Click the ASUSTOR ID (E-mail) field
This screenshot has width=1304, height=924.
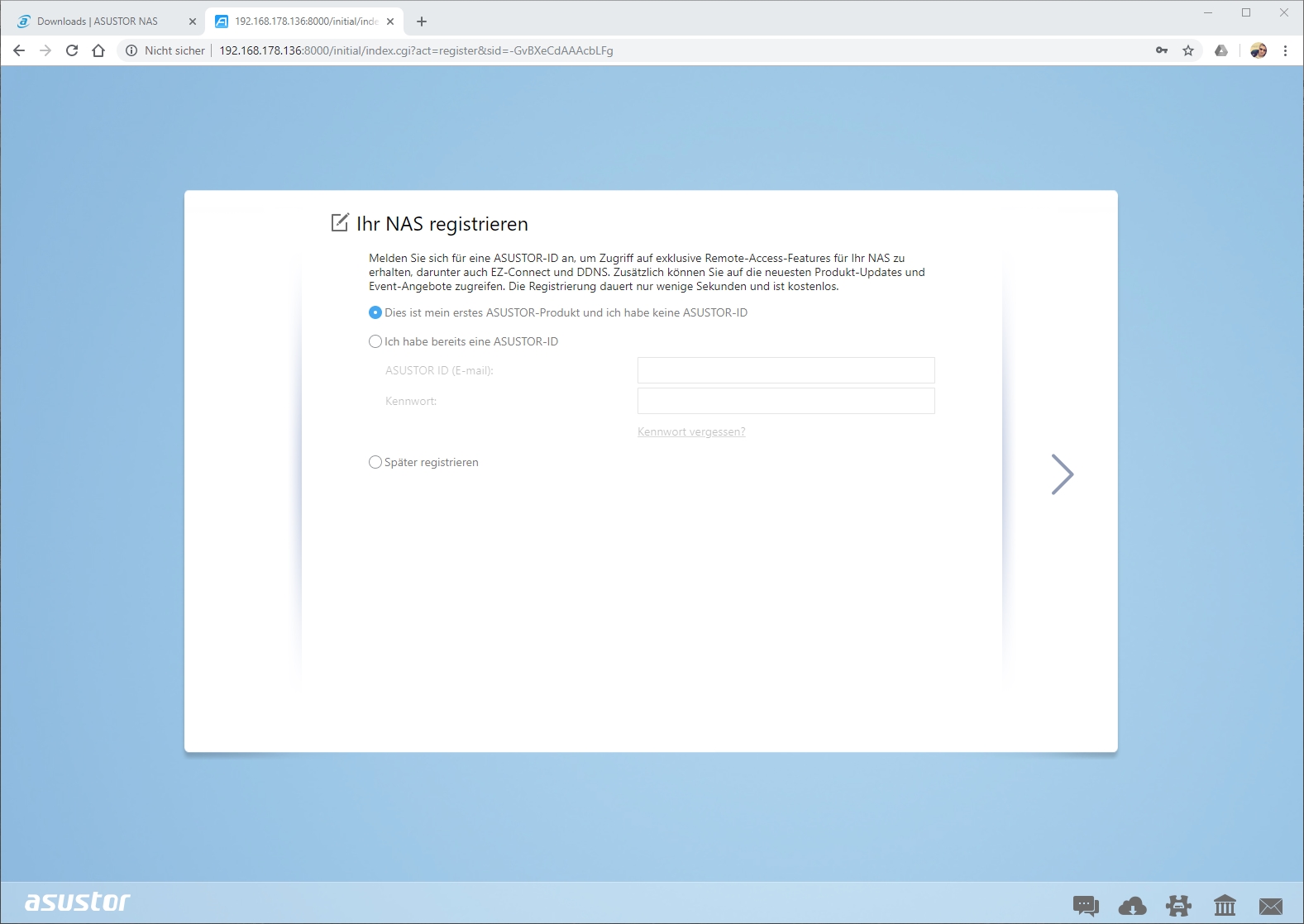pos(786,370)
